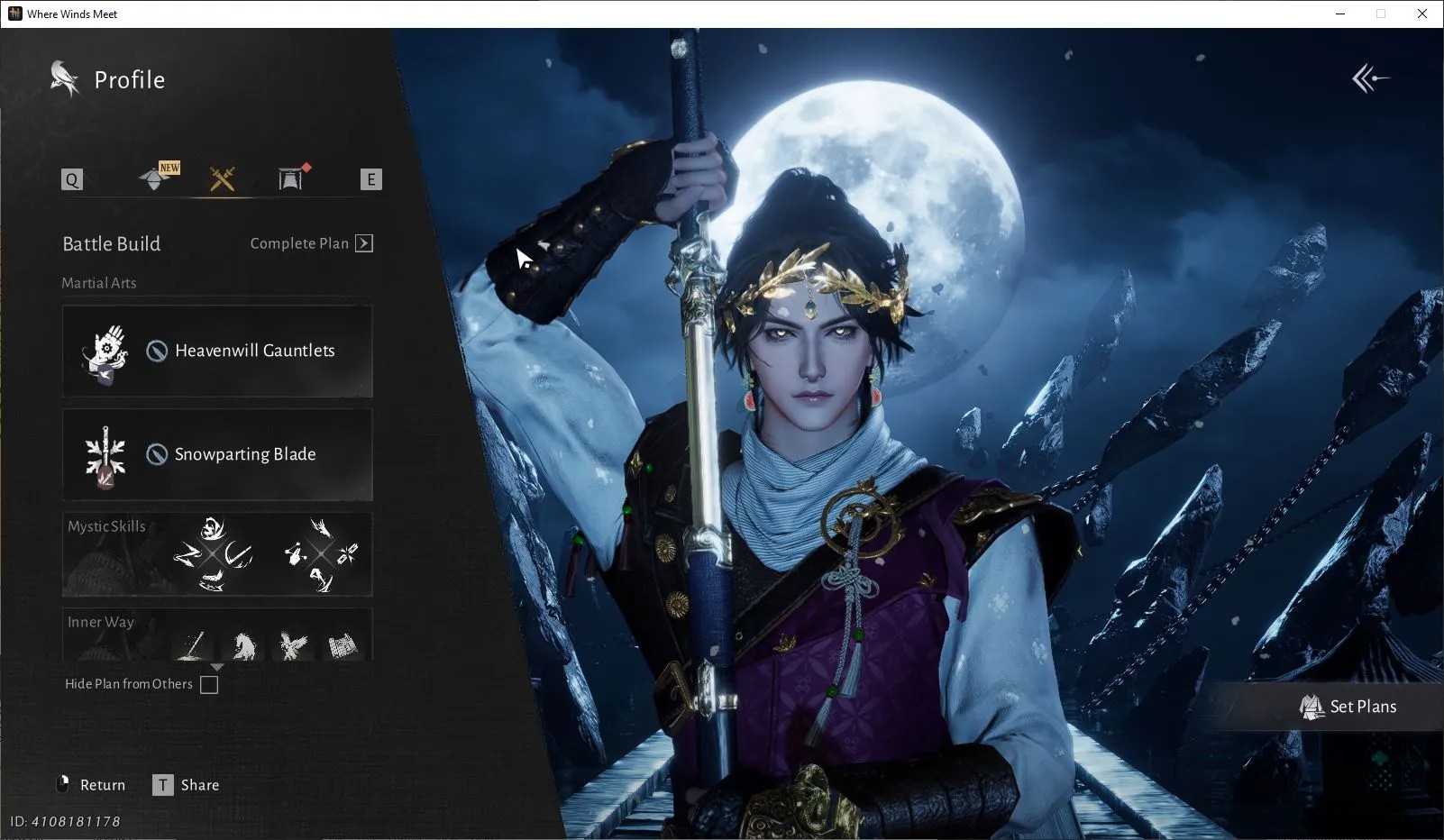1444x840 pixels.
Task: Expand the Inner Way section down arrow
Action: [x=216, y=667]
